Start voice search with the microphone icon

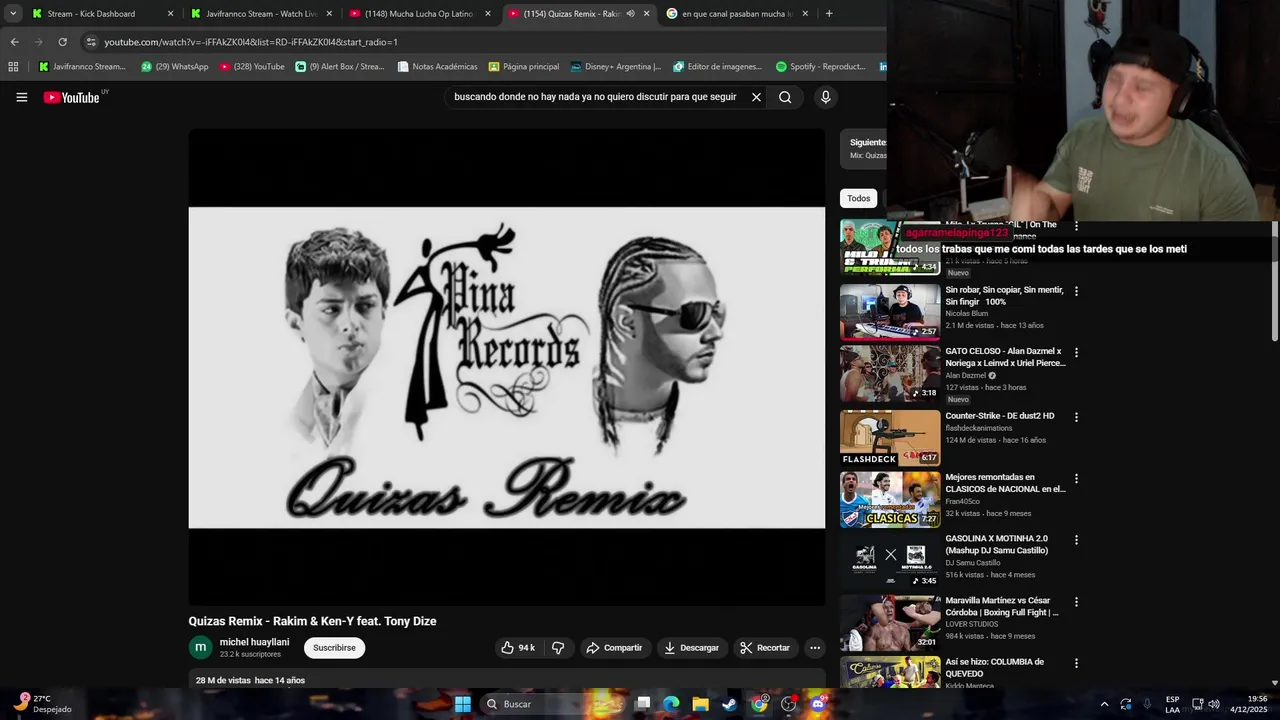[825, 97]
